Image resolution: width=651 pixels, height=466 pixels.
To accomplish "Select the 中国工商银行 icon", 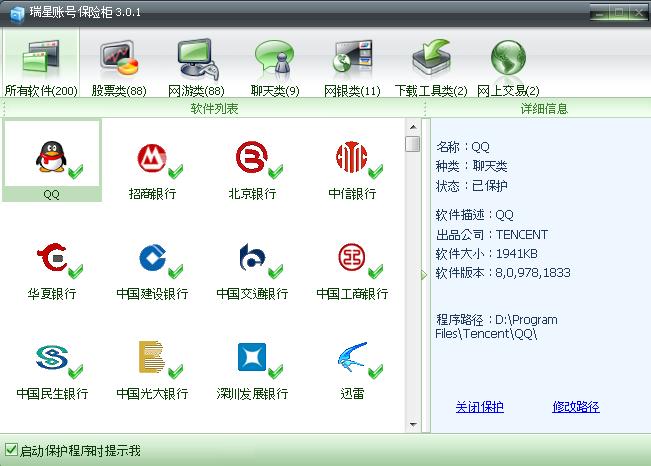I will (x=352, y=257).
